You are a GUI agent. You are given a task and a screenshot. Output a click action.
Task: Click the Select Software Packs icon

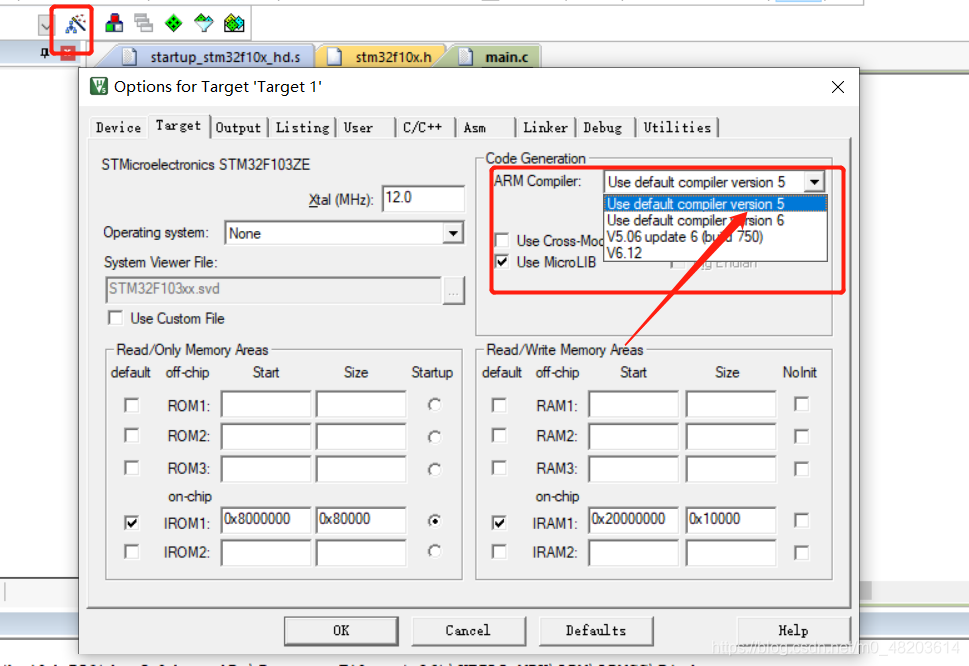pyautogui.click(x=203, y=23)
